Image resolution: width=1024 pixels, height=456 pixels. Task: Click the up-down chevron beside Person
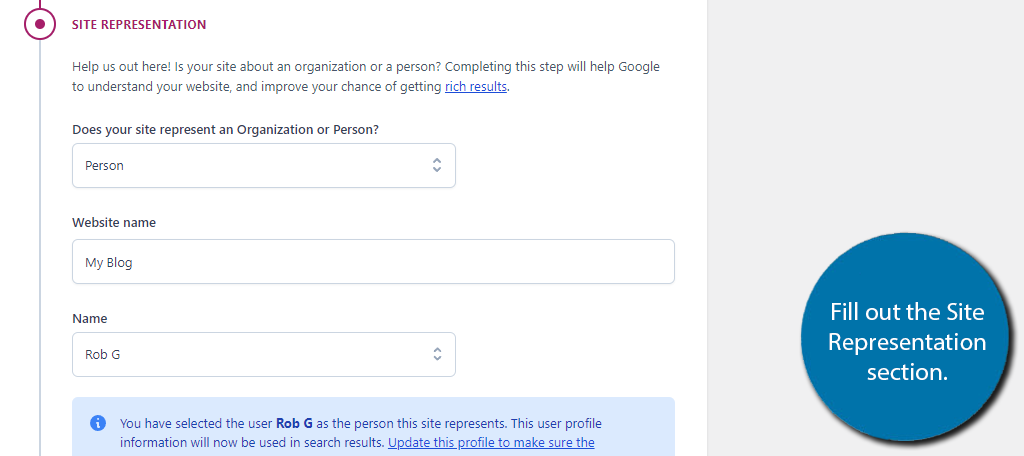coord(437,165)
